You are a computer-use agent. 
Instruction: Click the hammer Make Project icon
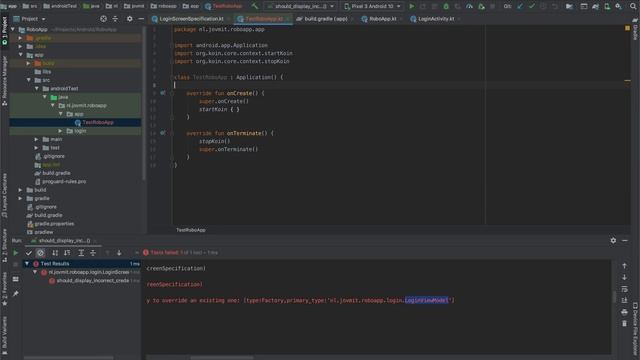pos(255,6)
